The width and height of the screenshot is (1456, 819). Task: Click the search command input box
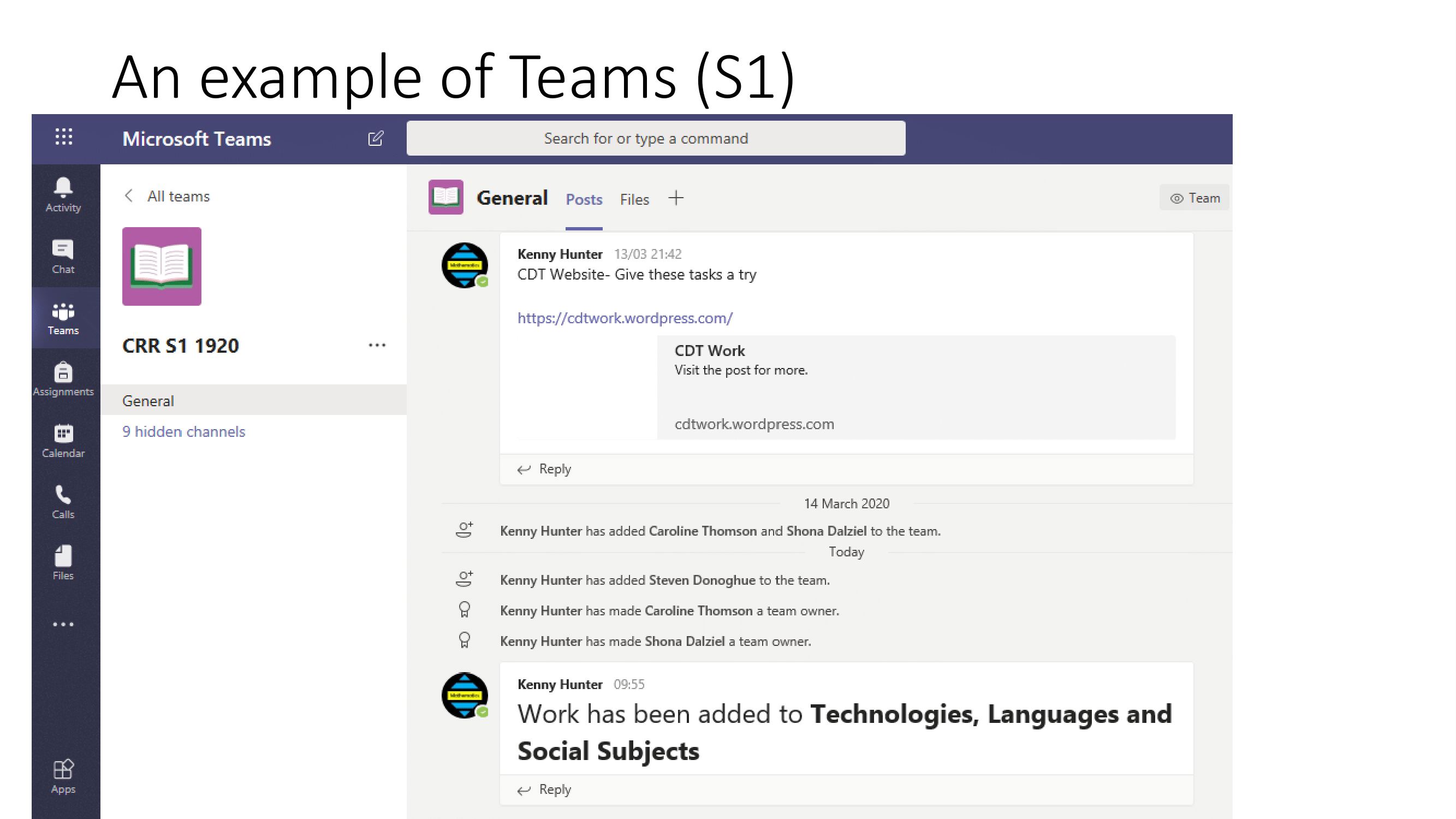656,139
